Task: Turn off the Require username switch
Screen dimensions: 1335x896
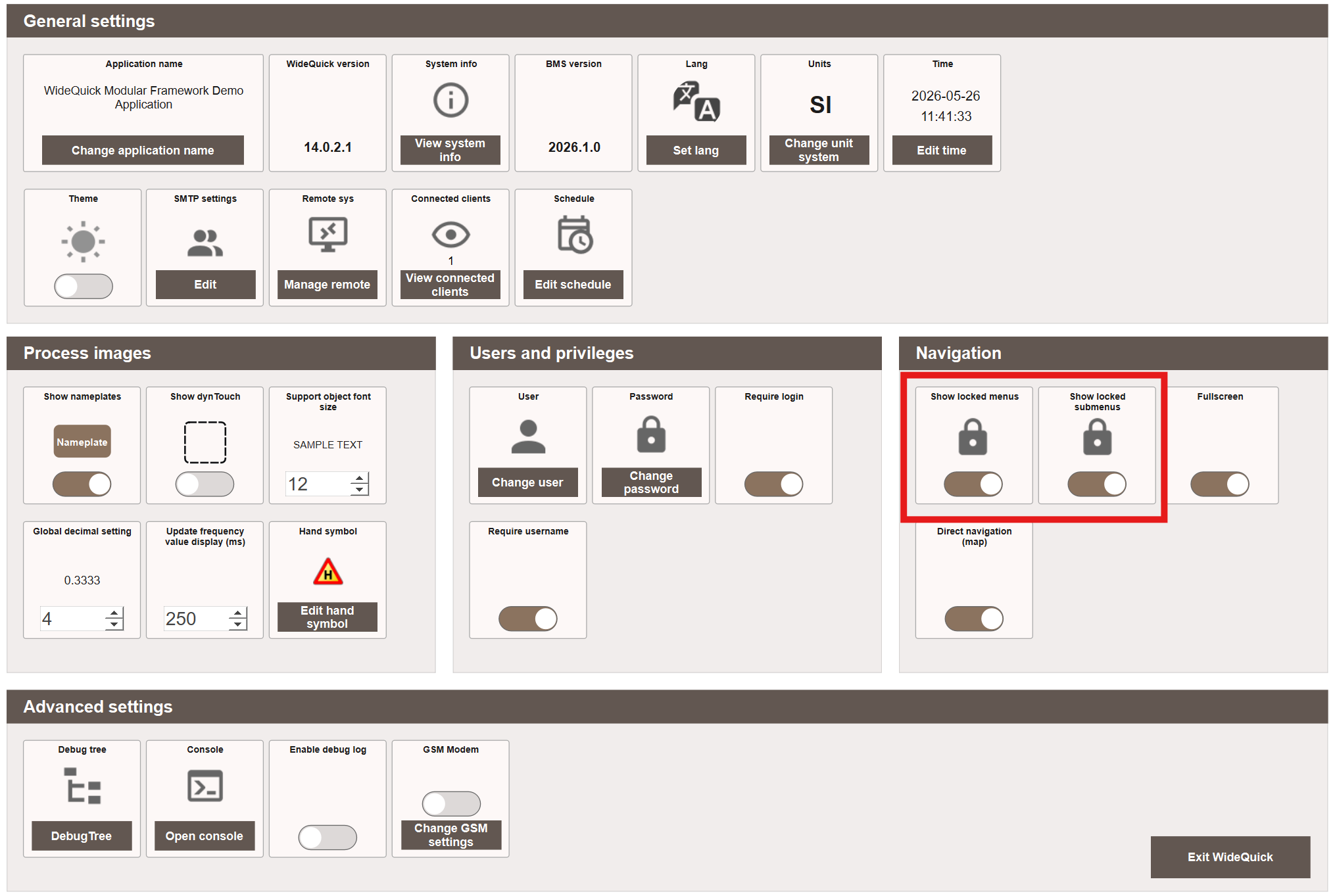Action: [528, 619]
